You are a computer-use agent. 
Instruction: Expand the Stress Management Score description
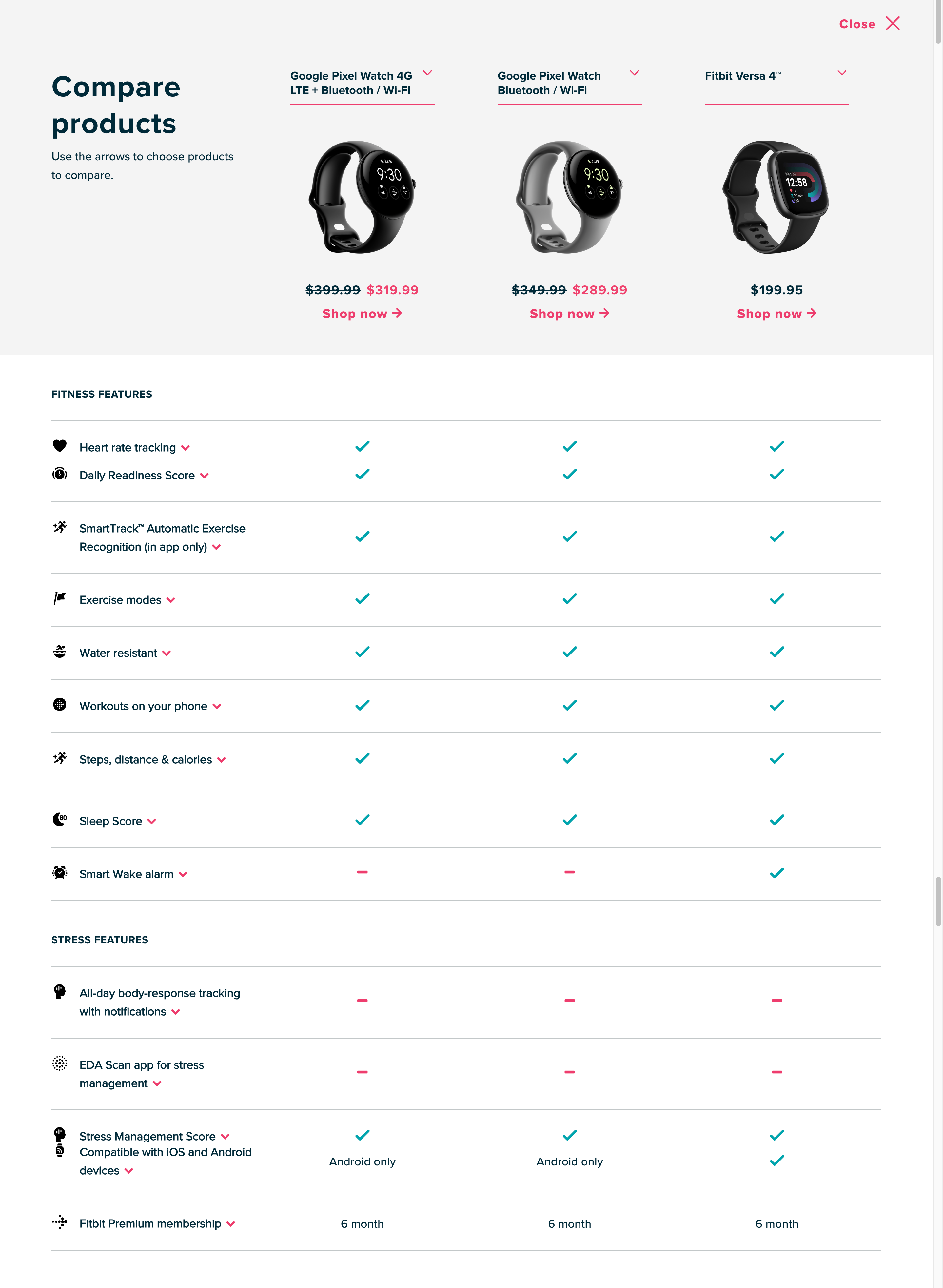[x=225, y=1136]
